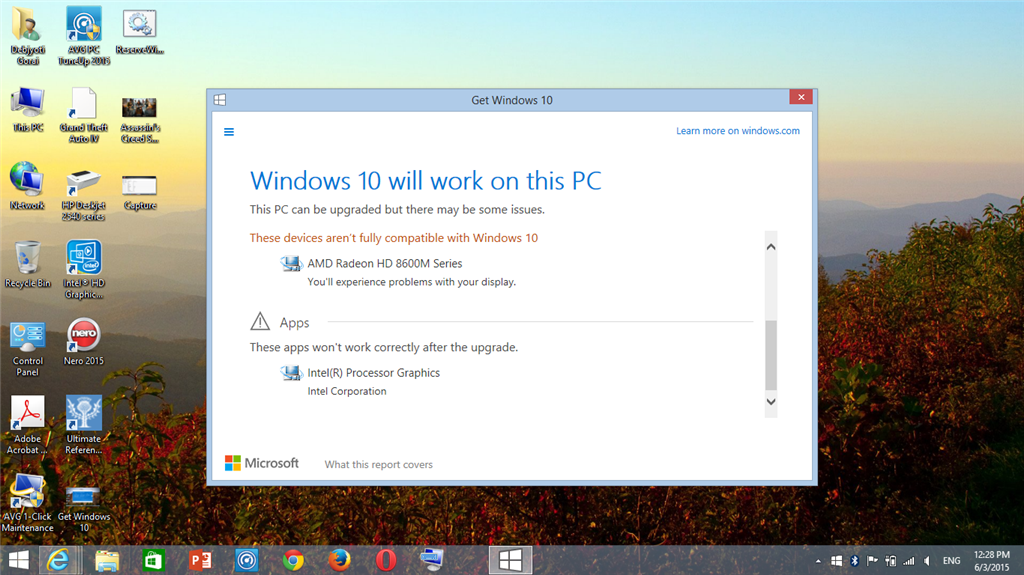The width and height of the screenshot is (1024, 575).
Task: Open Adobe Acrobat desktop shortcut
Action: pyautogui.click(x=27, y=425)
